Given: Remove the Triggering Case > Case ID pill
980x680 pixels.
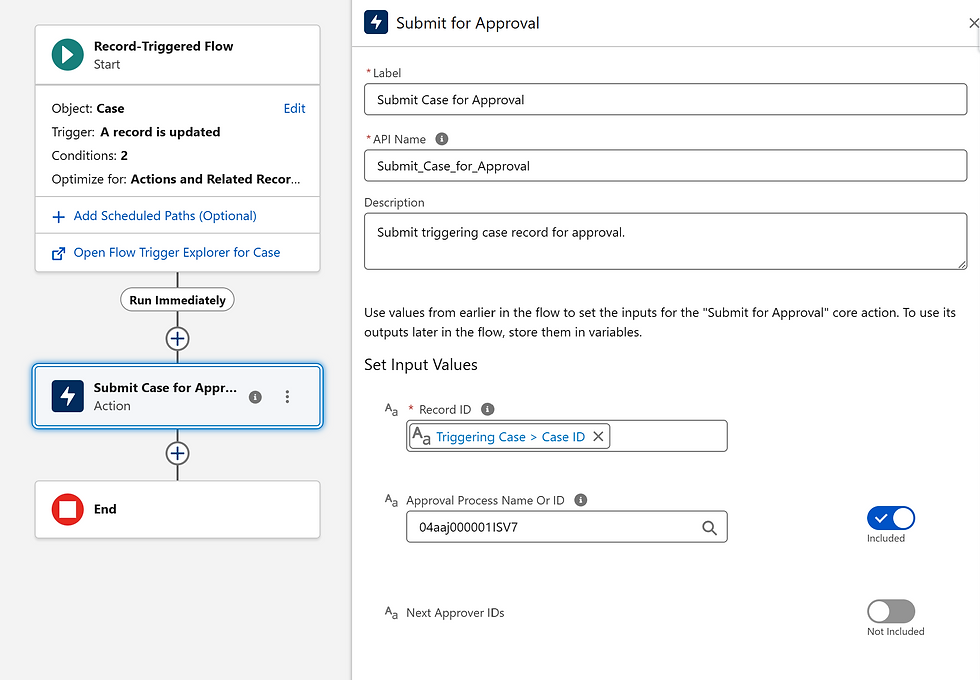Looking at the screenshot, I should click(x=598, y=436).
